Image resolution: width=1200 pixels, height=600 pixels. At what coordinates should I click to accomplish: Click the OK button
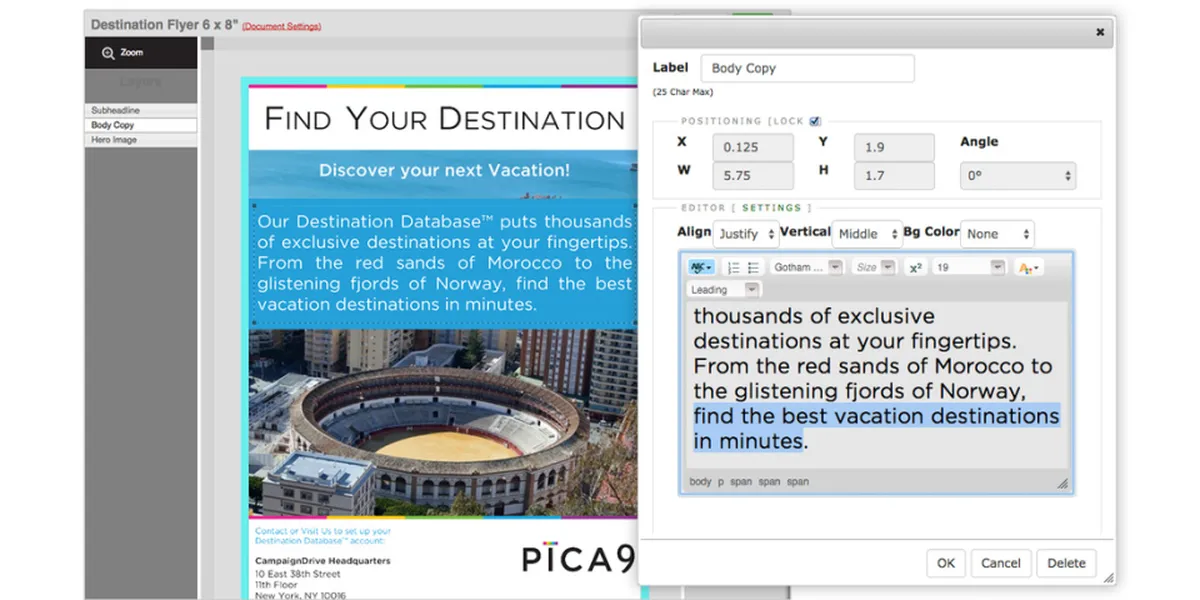[x=946, y=563]
